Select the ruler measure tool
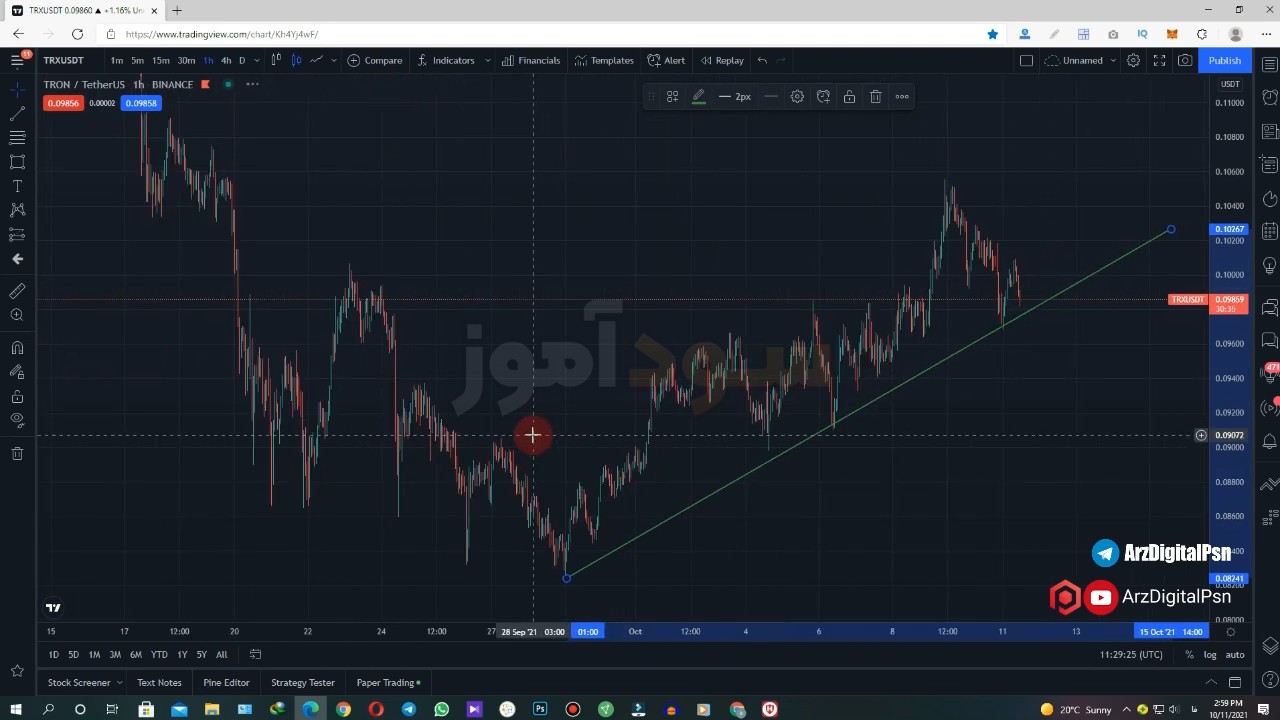Screen dimensions: 1280x720 (x=17, y=291)
